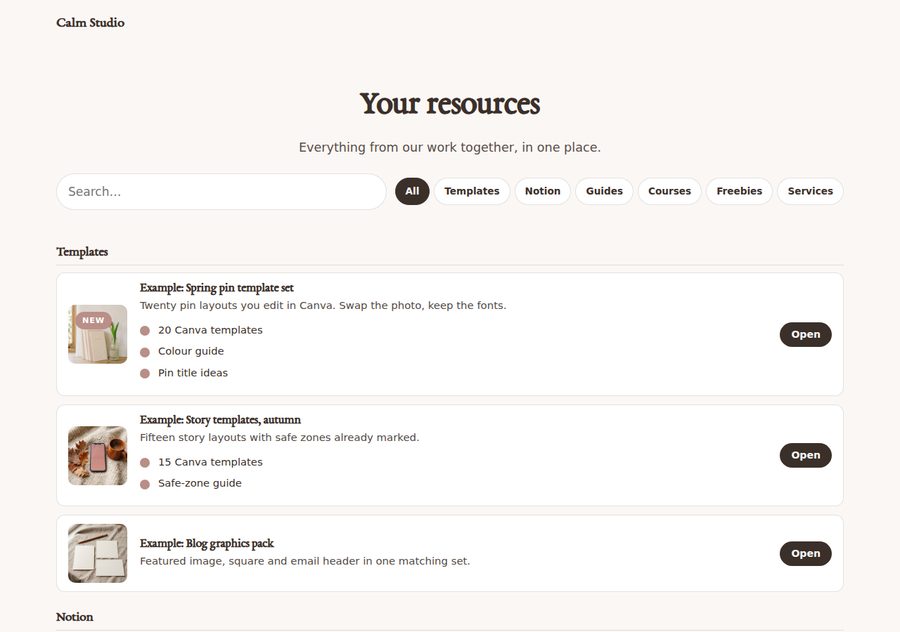Click the 'Pin title ideas' list item

184,373
